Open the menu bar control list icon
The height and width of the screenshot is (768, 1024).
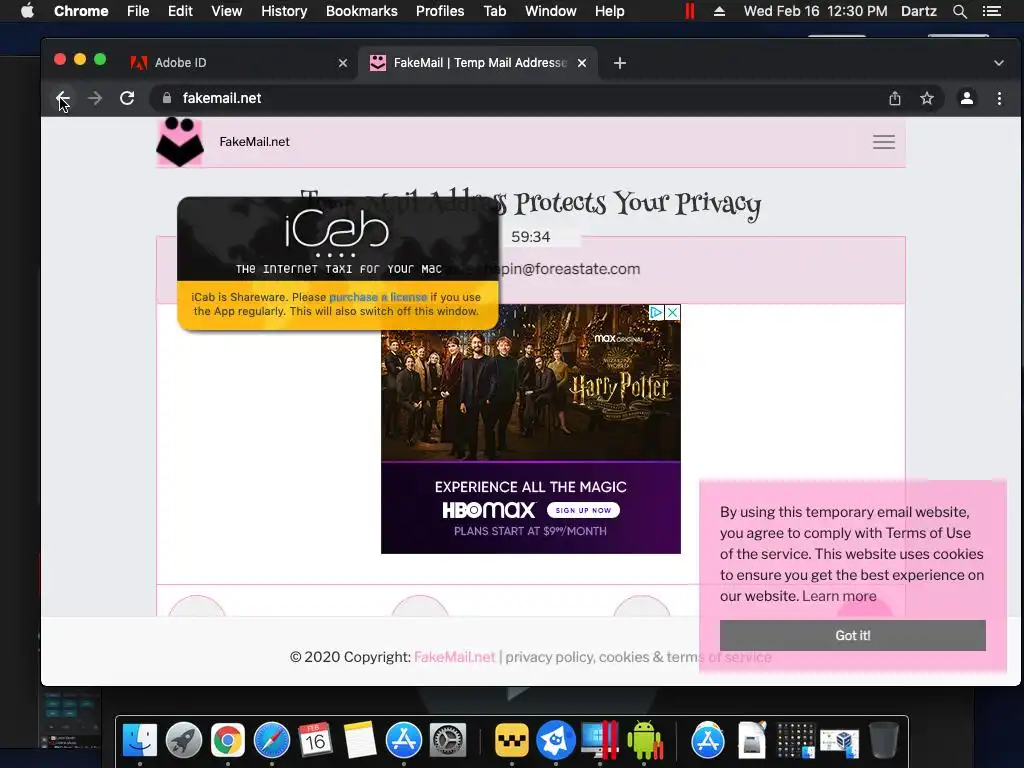991,11
